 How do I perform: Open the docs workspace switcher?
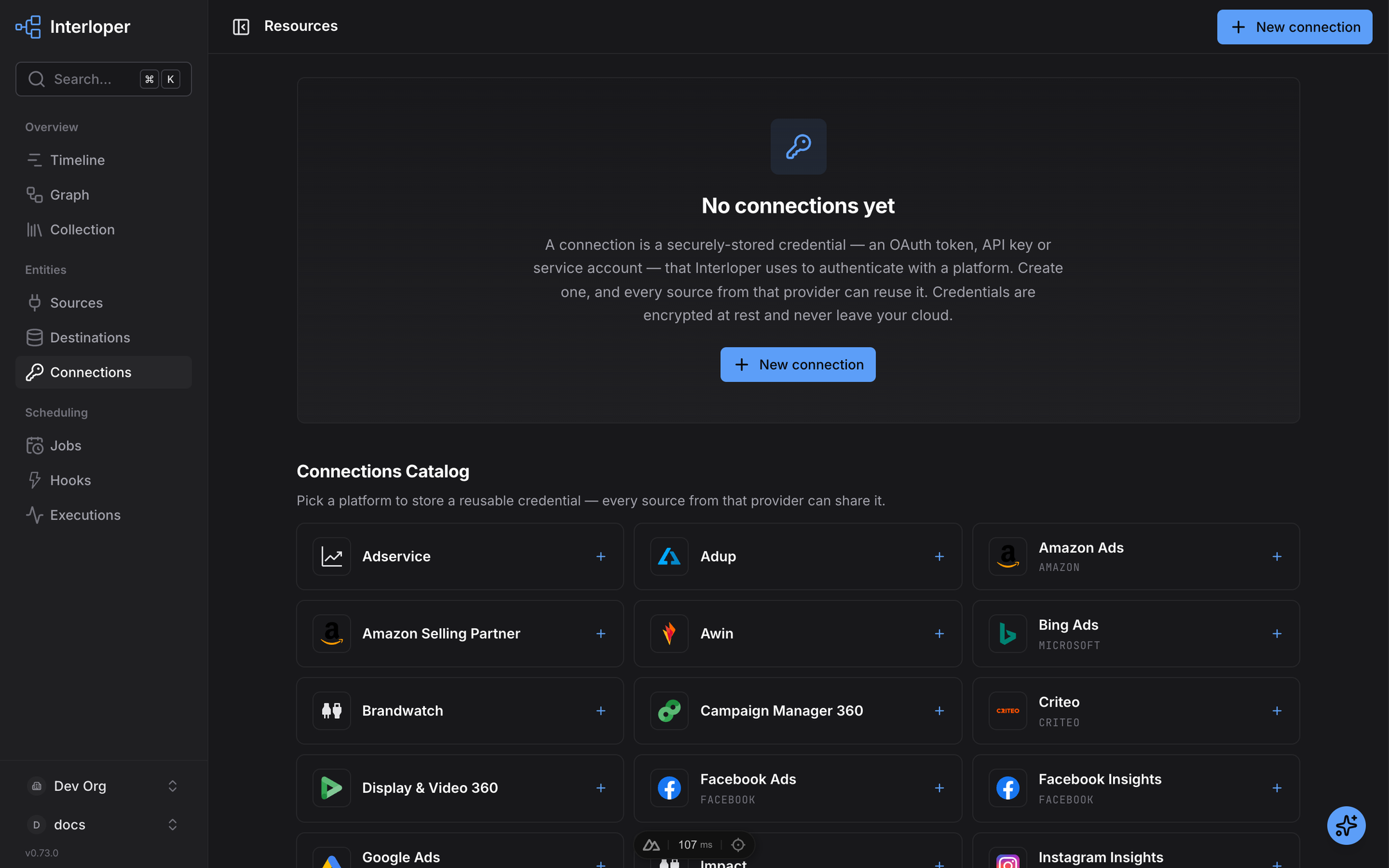[x=104, y=824]
